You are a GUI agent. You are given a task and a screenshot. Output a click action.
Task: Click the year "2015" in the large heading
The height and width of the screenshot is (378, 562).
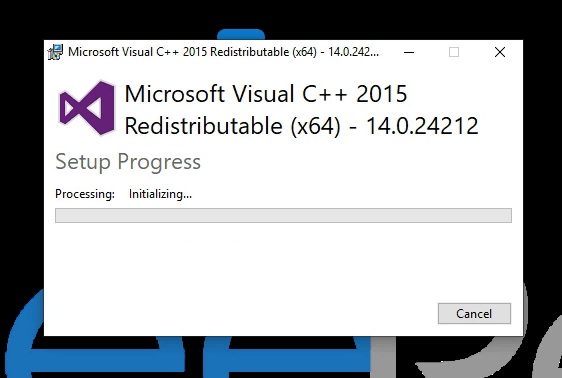point(381,94)
